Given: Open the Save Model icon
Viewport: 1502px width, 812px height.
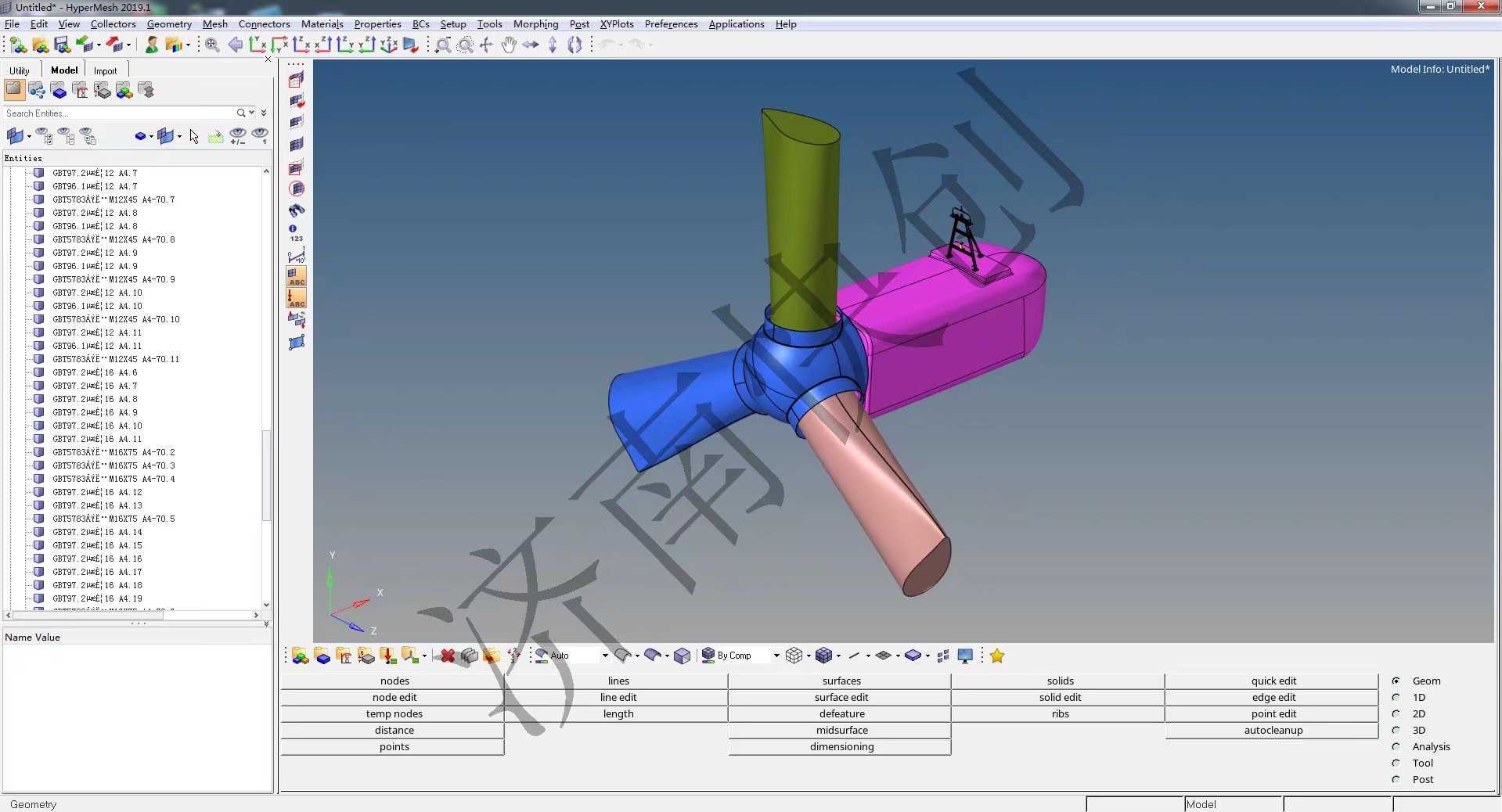Looking at the screenshot, I should [x=62, y=45].
